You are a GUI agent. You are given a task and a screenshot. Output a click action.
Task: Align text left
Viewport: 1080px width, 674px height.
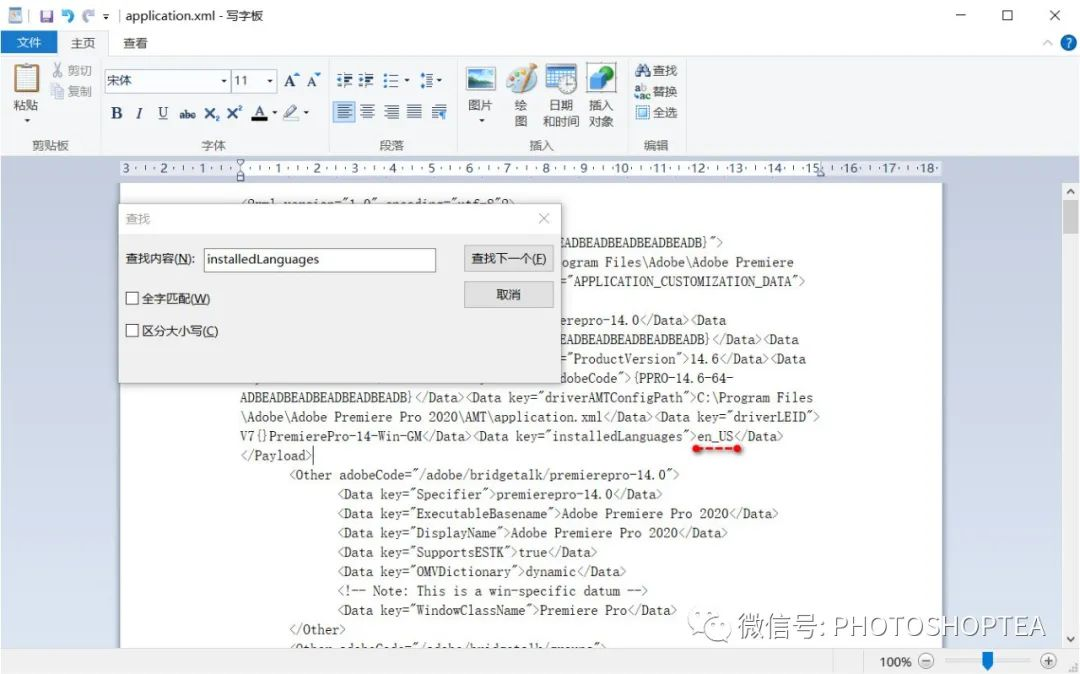coord(344,112)
